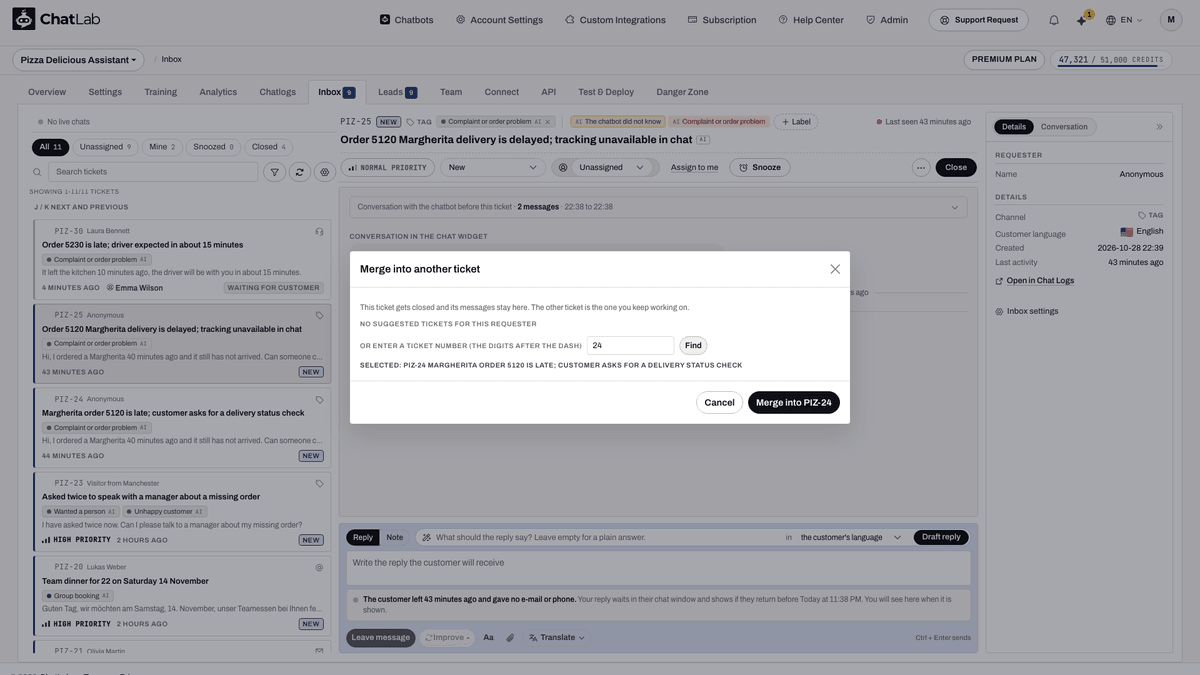
Task: Switch to the Details panel tab
Action: [1014, 127]
